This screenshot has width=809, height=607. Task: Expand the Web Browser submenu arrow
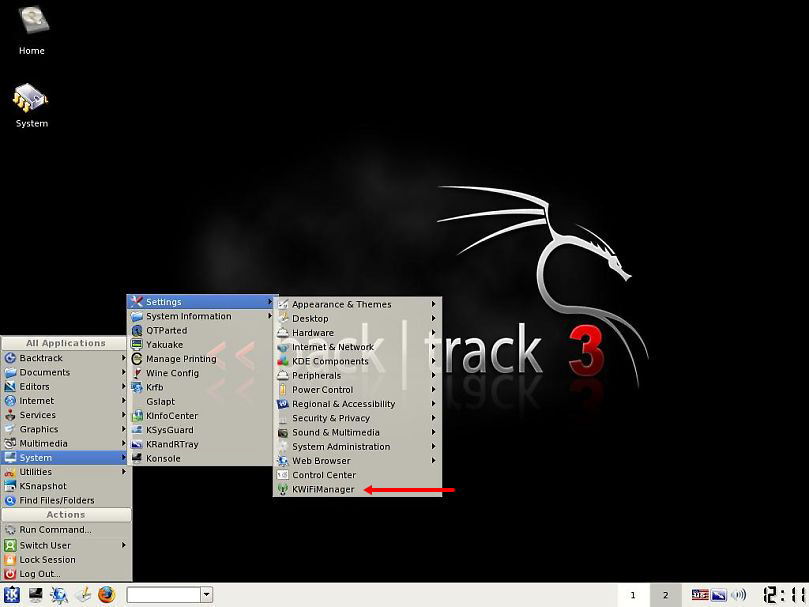tap(433, 460)
